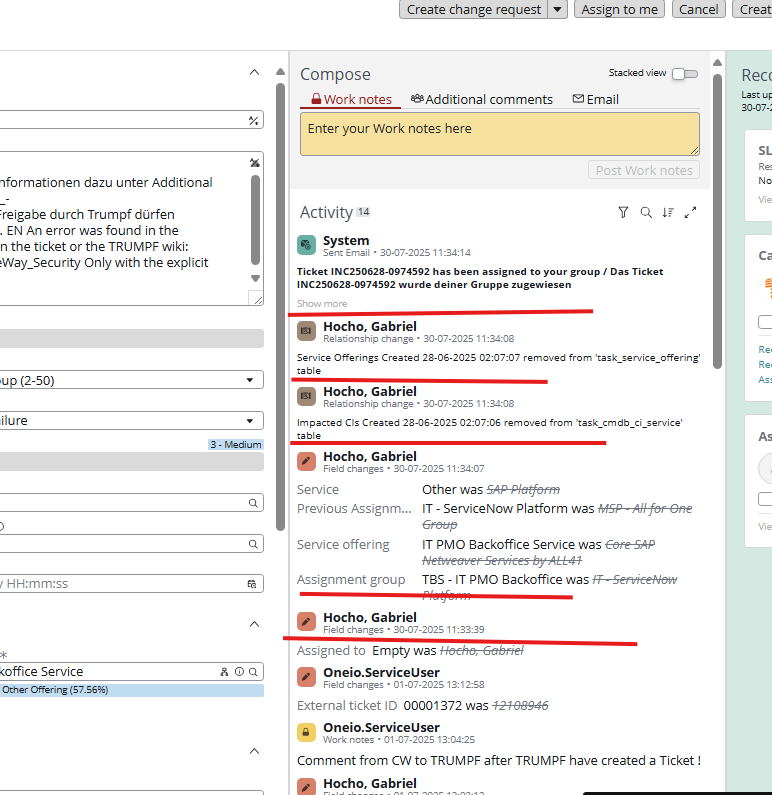Click the 3 - Medium priority badge

click(236, 445)
